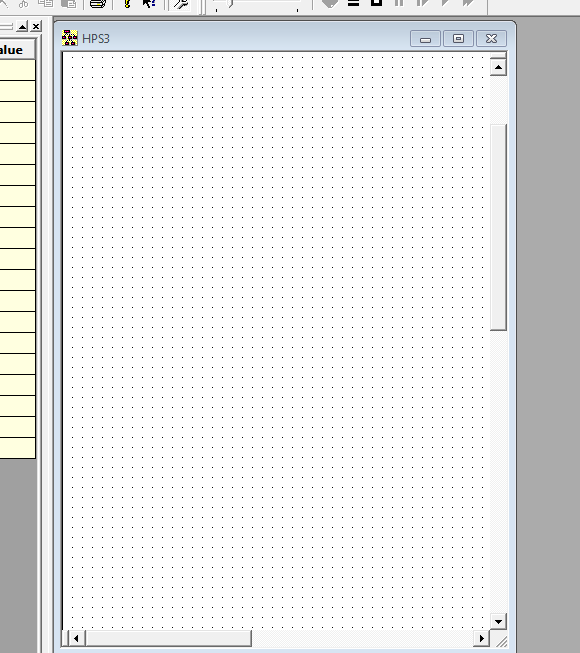Click the fast-forward simulation icon
Screen dimensions: 580x653
click(x=469, y=2)
